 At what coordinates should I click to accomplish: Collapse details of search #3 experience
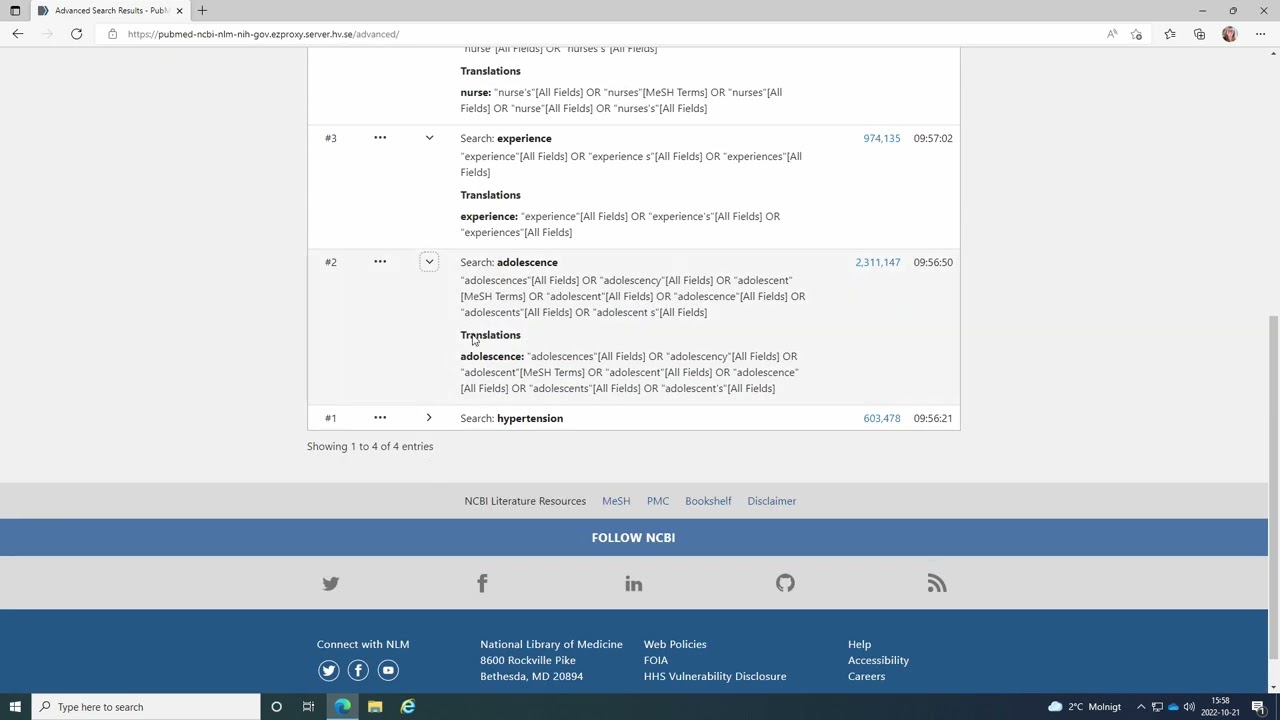429,138
